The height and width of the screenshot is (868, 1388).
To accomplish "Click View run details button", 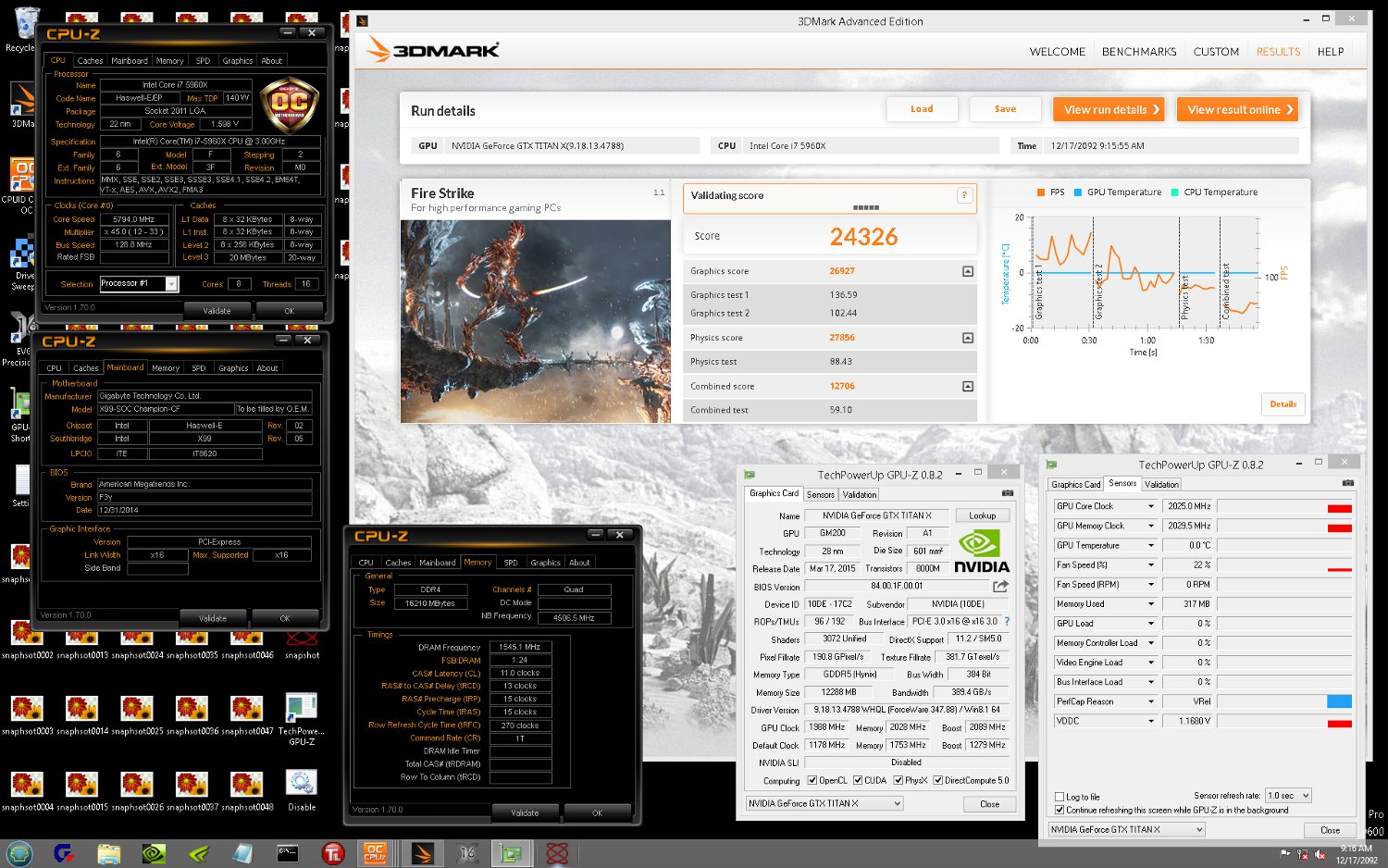I will tap(1109, 109).
